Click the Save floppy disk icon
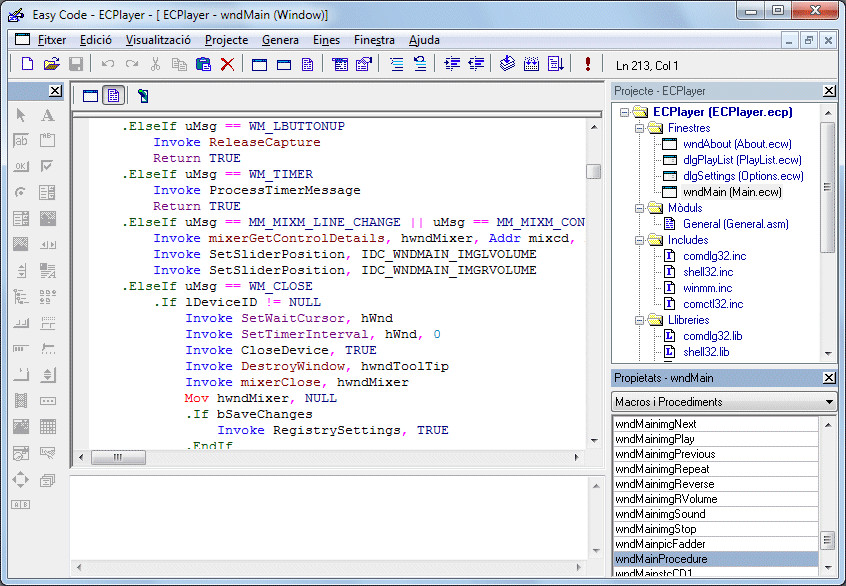 click(76, 64)
